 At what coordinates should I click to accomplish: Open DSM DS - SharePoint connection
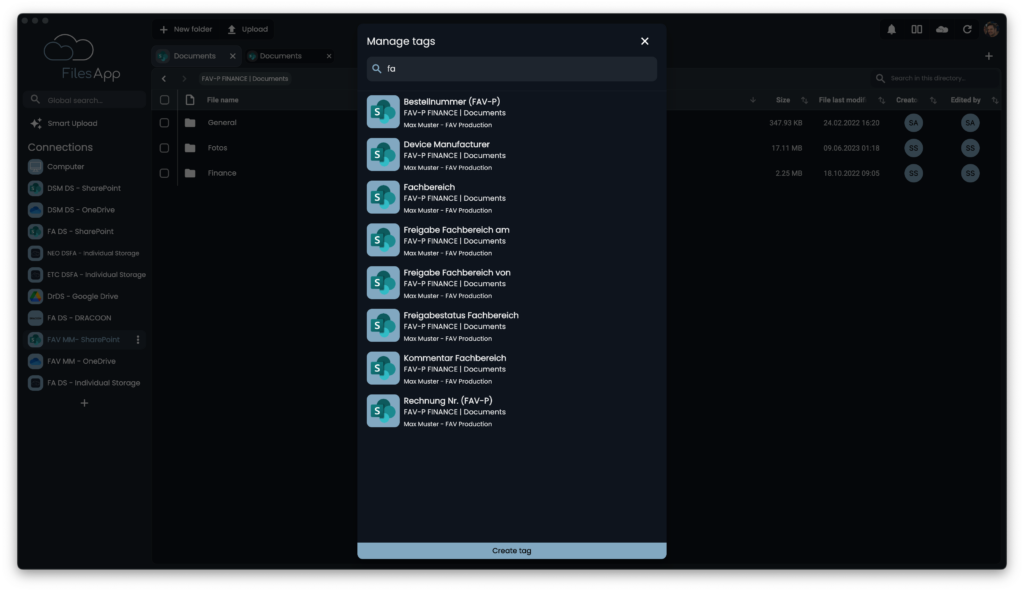74,188
